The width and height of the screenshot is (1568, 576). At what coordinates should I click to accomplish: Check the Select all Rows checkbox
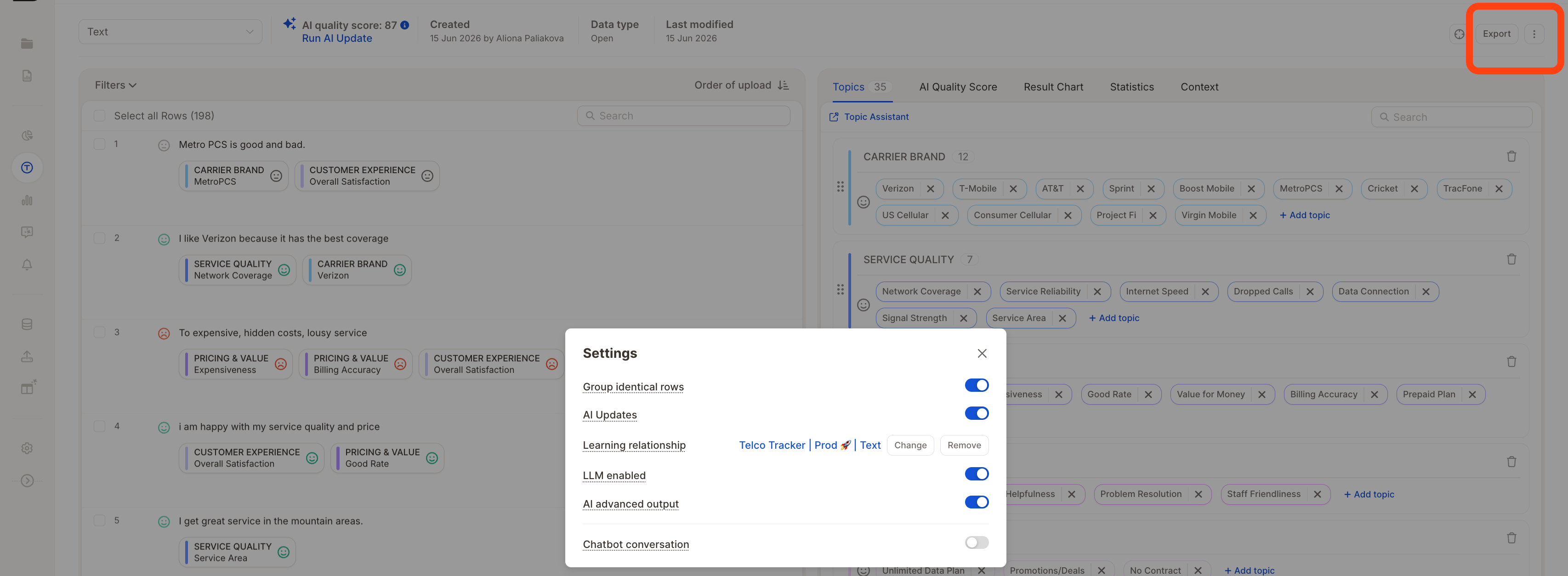pos(100,116)
